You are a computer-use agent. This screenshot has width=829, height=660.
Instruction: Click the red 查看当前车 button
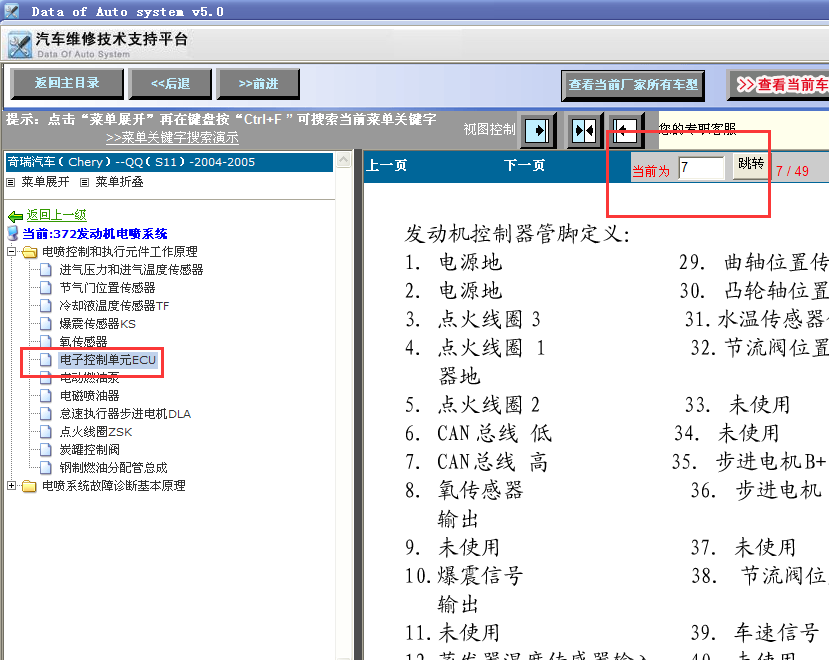click(x=779, y=85)
